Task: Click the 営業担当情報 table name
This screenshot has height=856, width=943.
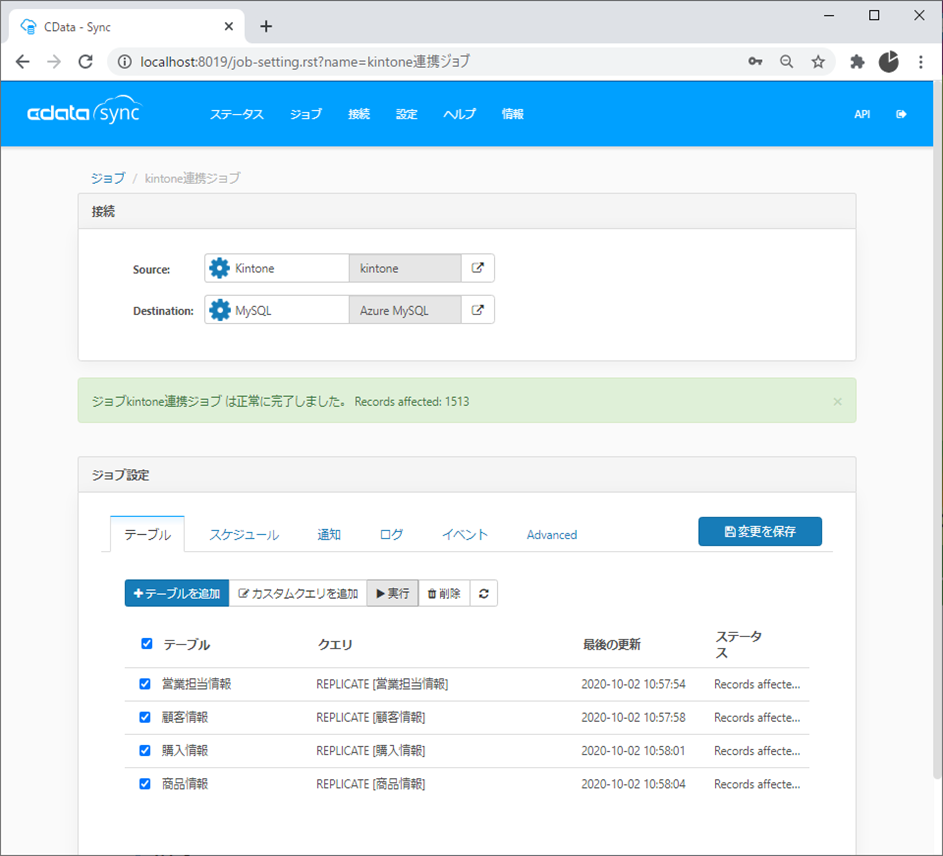Action: pyautogui.click(x=197, y=684)
